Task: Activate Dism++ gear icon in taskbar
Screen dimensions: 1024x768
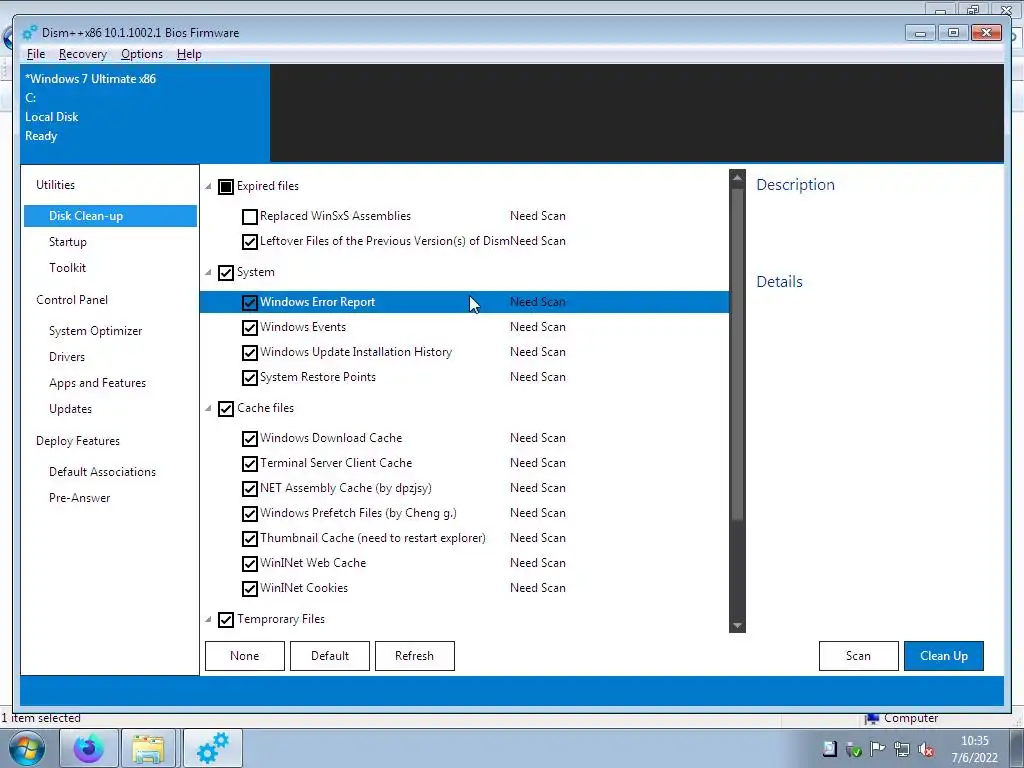Action: [213, 749]
